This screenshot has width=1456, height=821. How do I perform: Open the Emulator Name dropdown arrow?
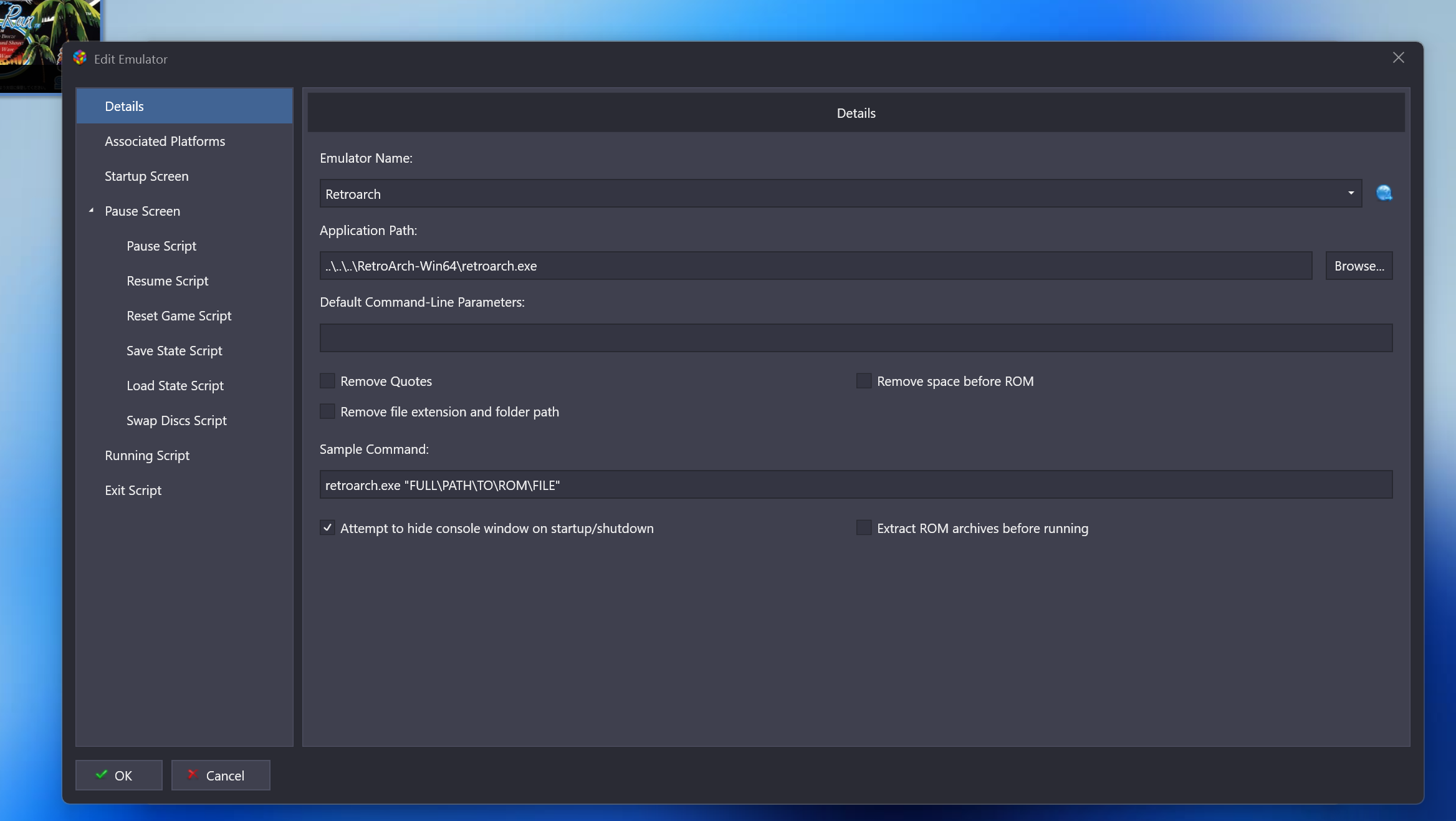point(1351,193)
